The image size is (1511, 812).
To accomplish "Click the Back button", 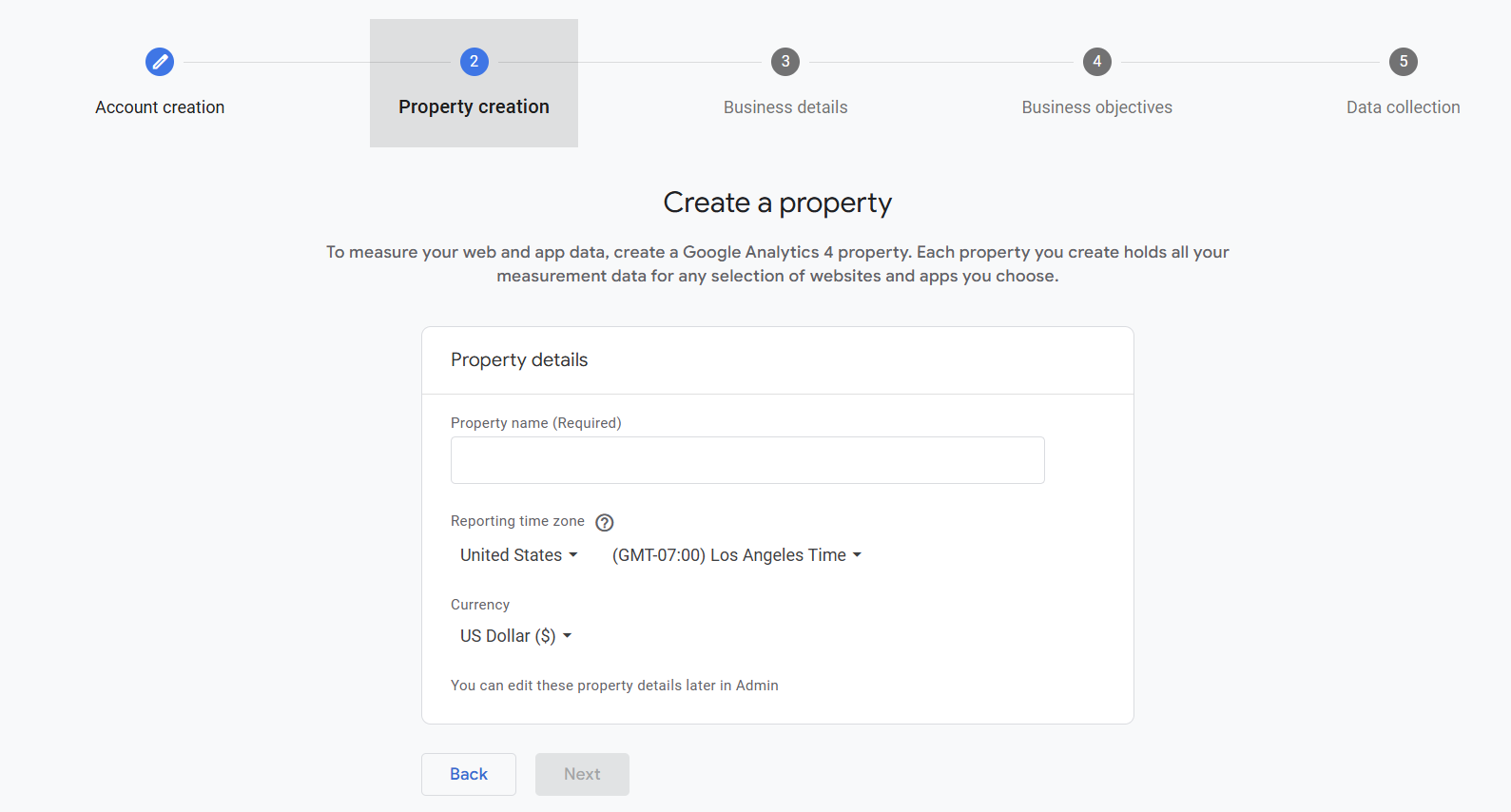I will [469, 774].
